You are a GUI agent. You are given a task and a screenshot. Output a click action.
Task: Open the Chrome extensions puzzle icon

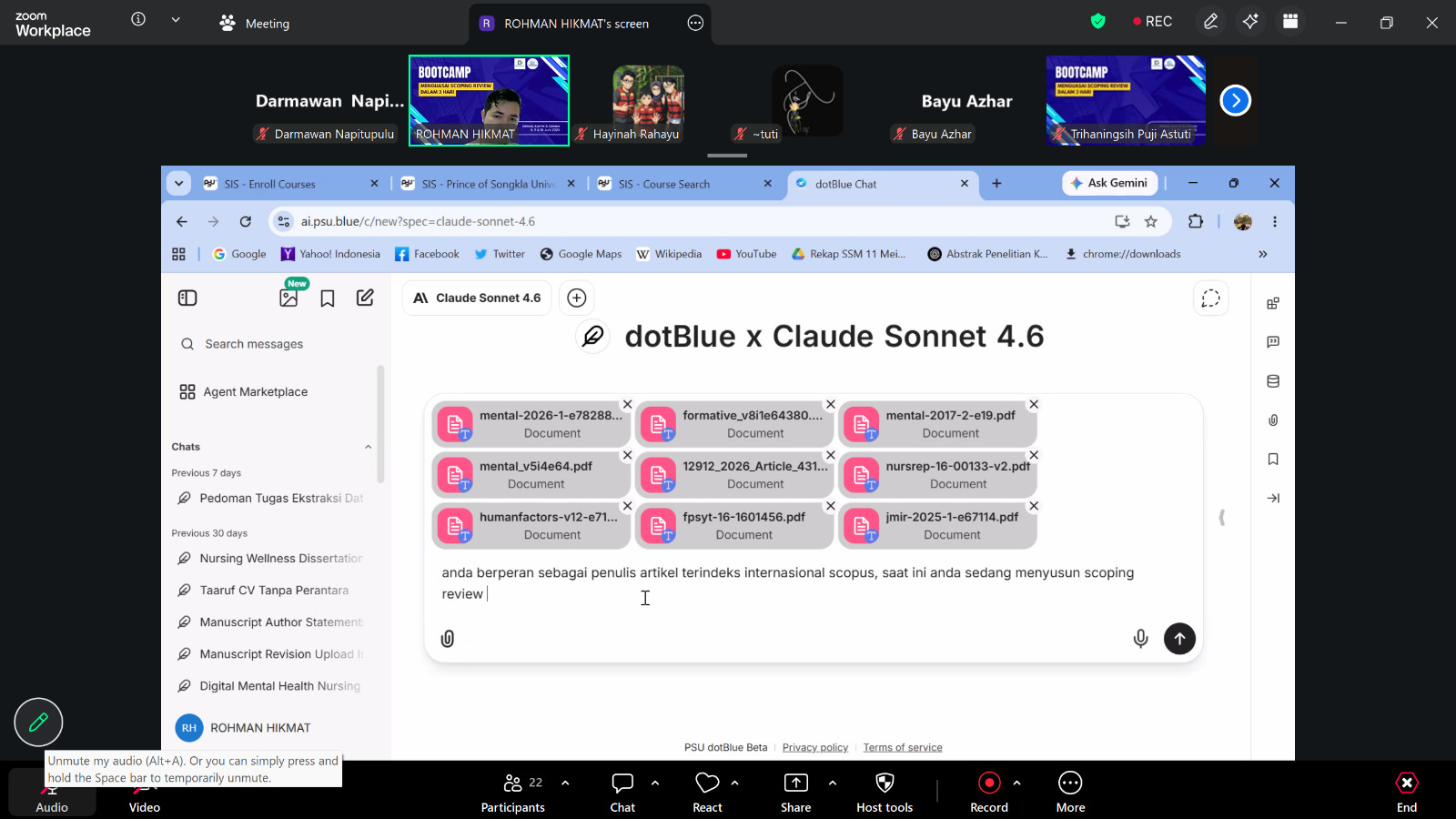click(x=1196, y=221)
